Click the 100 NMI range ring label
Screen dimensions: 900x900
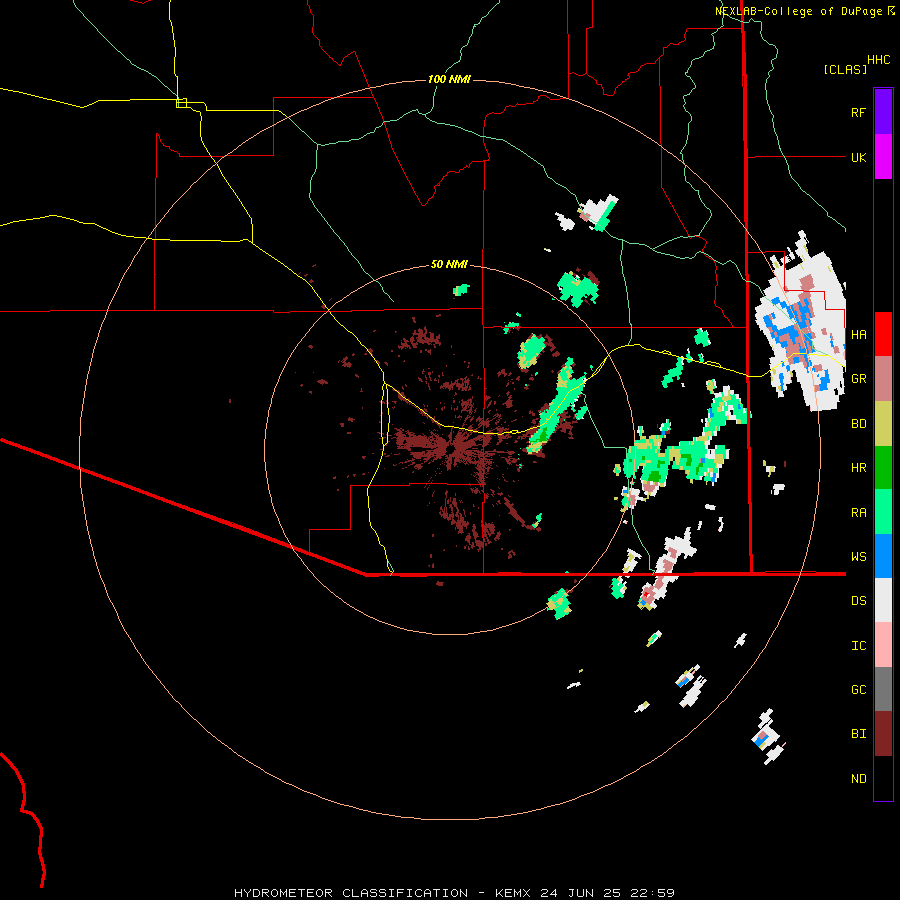tap(449, 79)
